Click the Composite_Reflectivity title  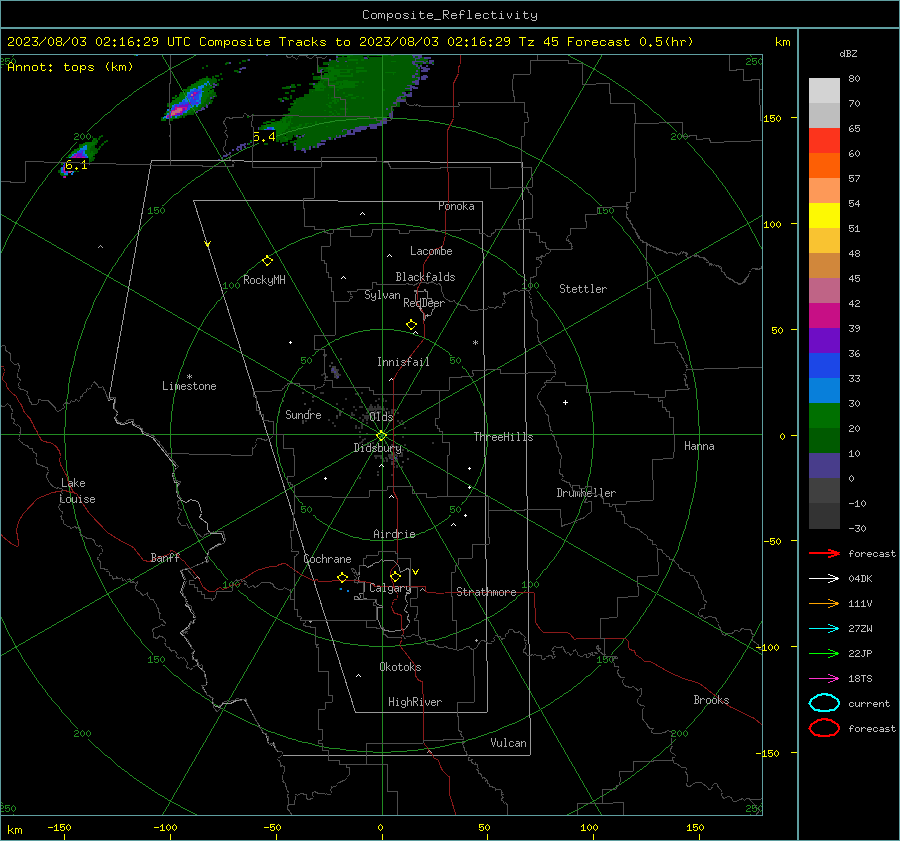[449, 15]
